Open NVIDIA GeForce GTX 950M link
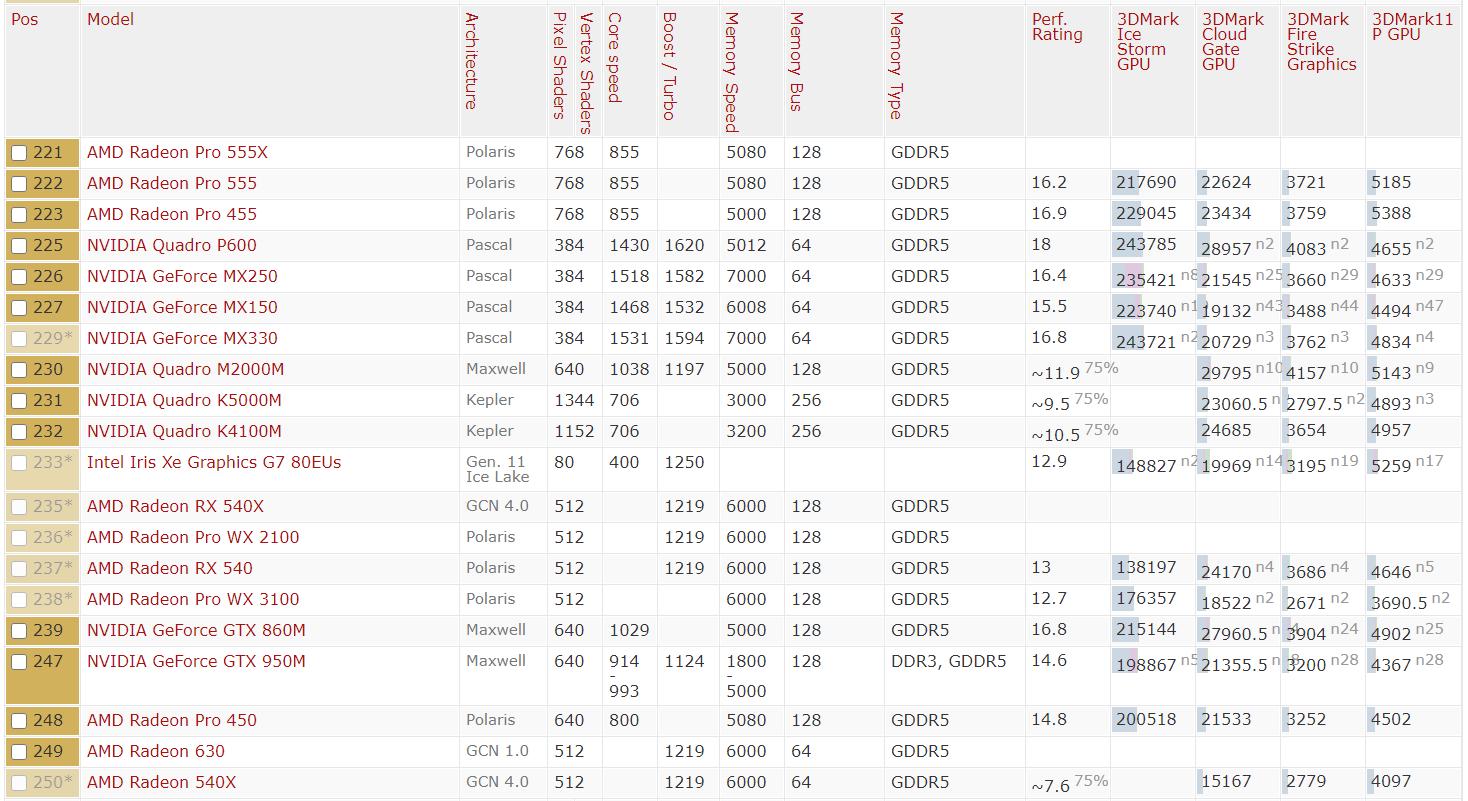 coord(196,662)
